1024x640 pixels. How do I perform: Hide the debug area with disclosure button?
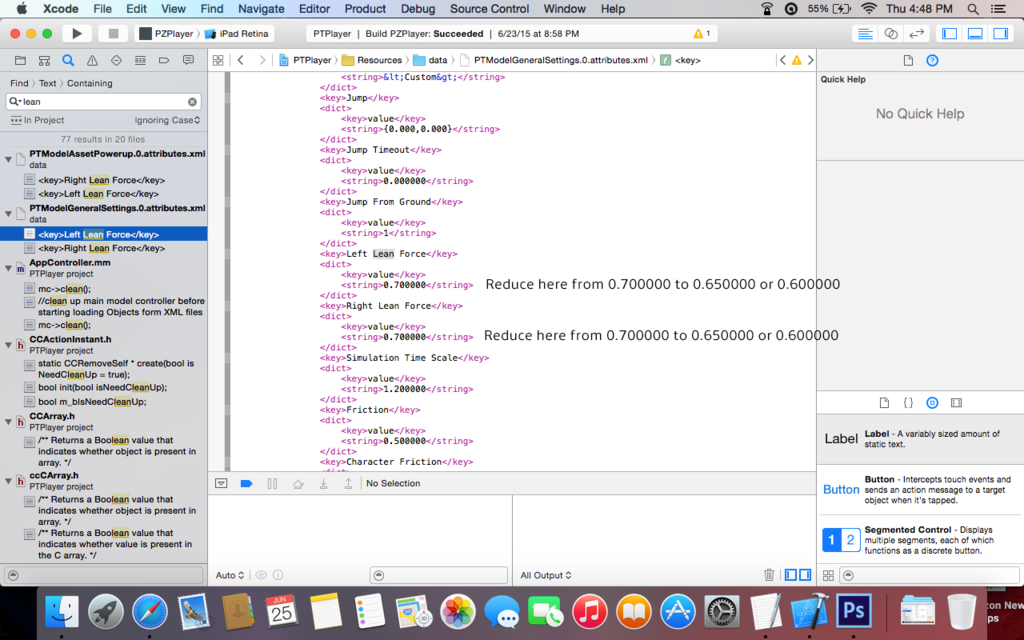pyautogui.click(x=221, y=483)
